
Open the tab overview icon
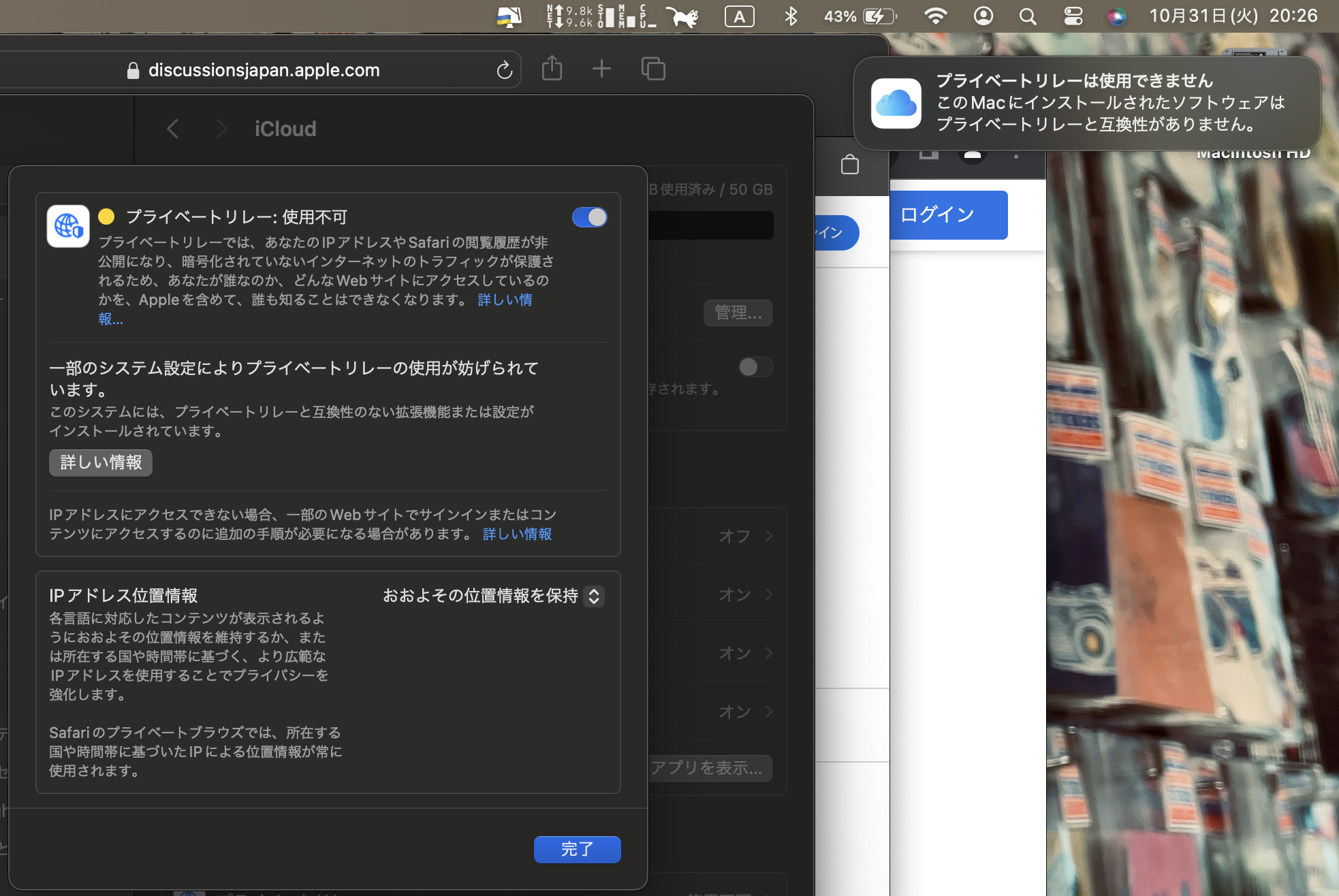click(x=652, y=69)
